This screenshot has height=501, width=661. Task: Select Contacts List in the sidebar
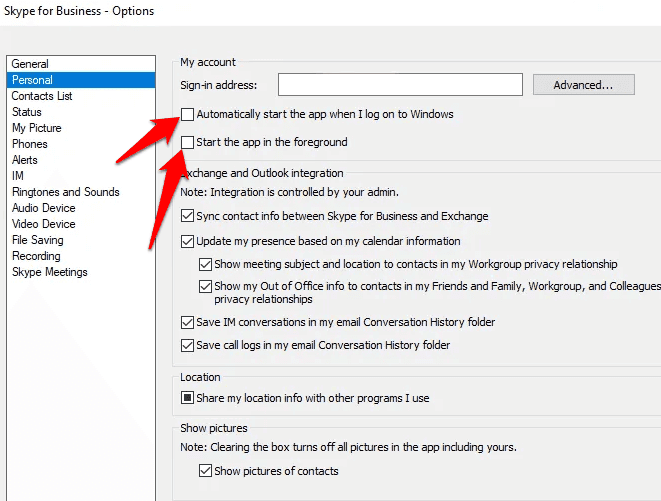pos(42,96)
